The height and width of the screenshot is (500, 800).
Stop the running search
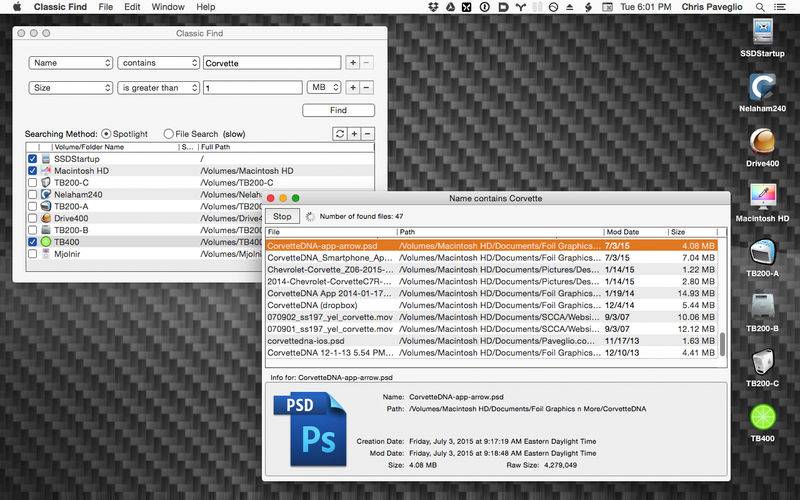pyautogui.click(x=282, y=216)
